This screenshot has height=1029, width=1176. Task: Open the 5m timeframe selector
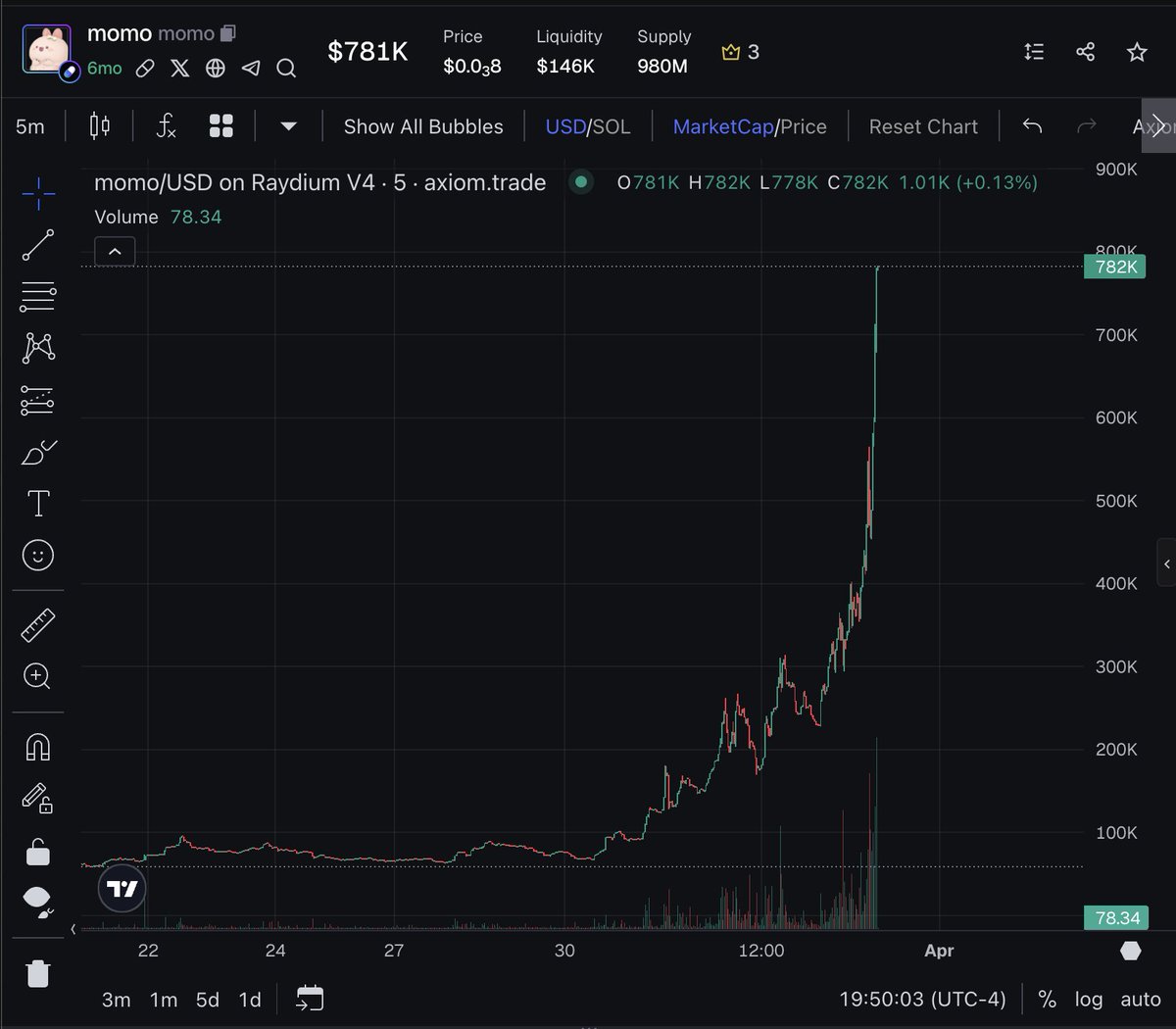(30, 126)
